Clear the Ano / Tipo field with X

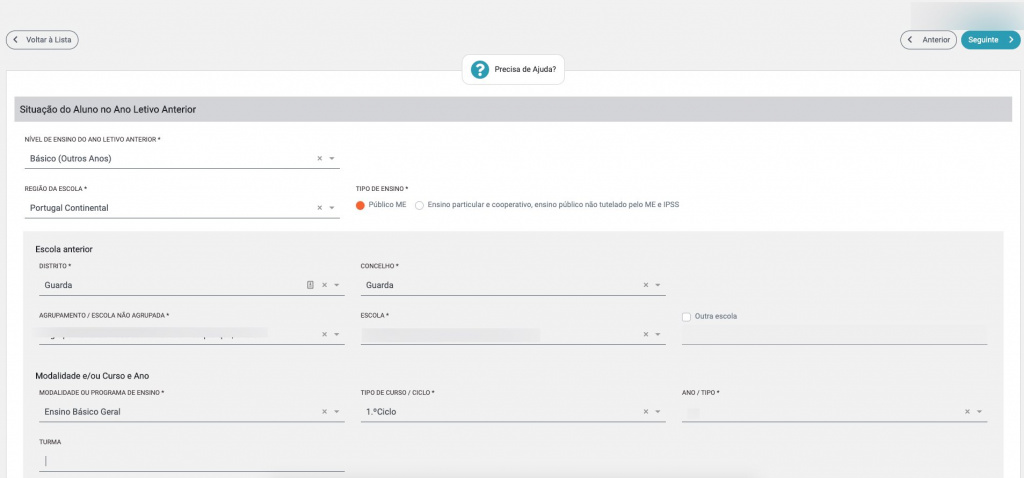click(x=967, y=411)
